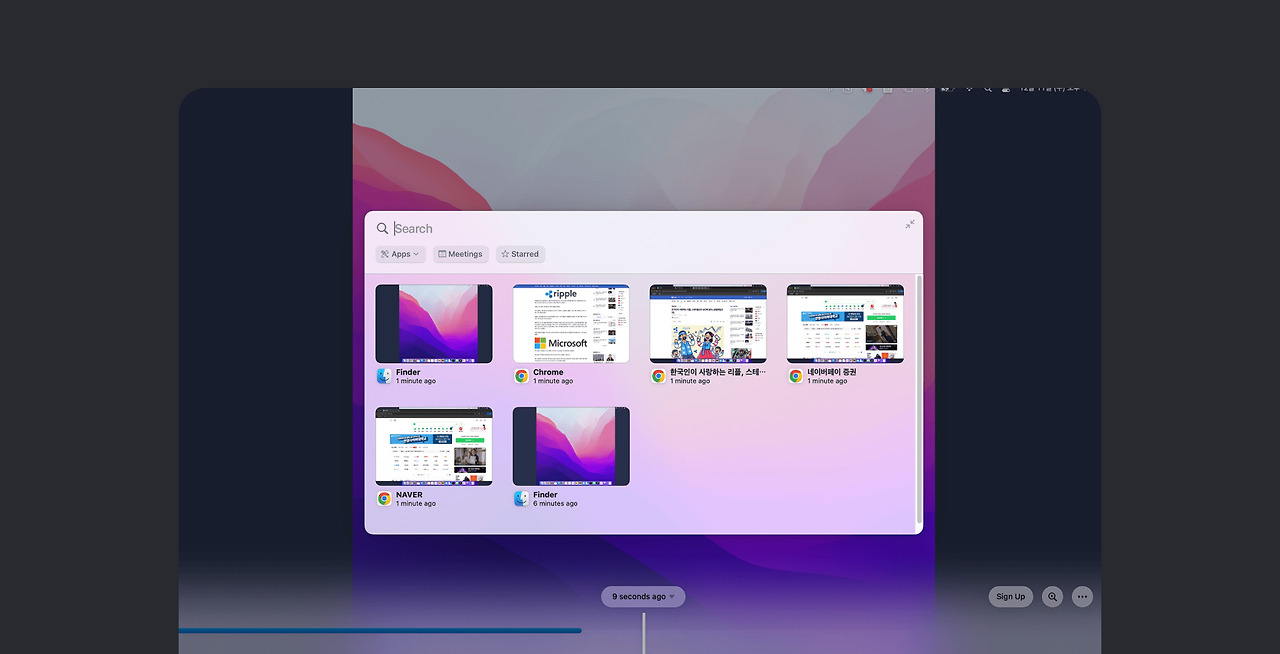Open the three-dots more options button

click(1082, 597)
